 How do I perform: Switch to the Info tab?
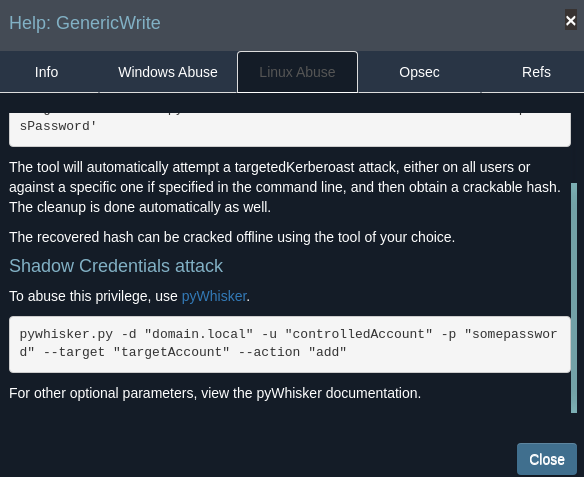click(x=47, y=72)
